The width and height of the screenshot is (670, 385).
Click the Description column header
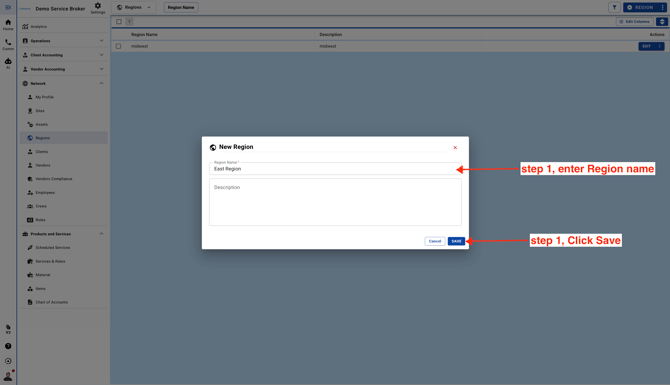330,34
